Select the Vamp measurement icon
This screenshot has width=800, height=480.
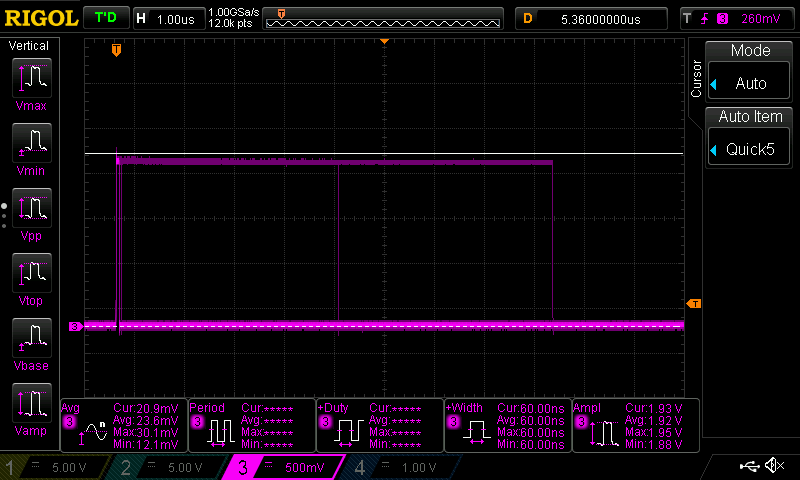31,404
